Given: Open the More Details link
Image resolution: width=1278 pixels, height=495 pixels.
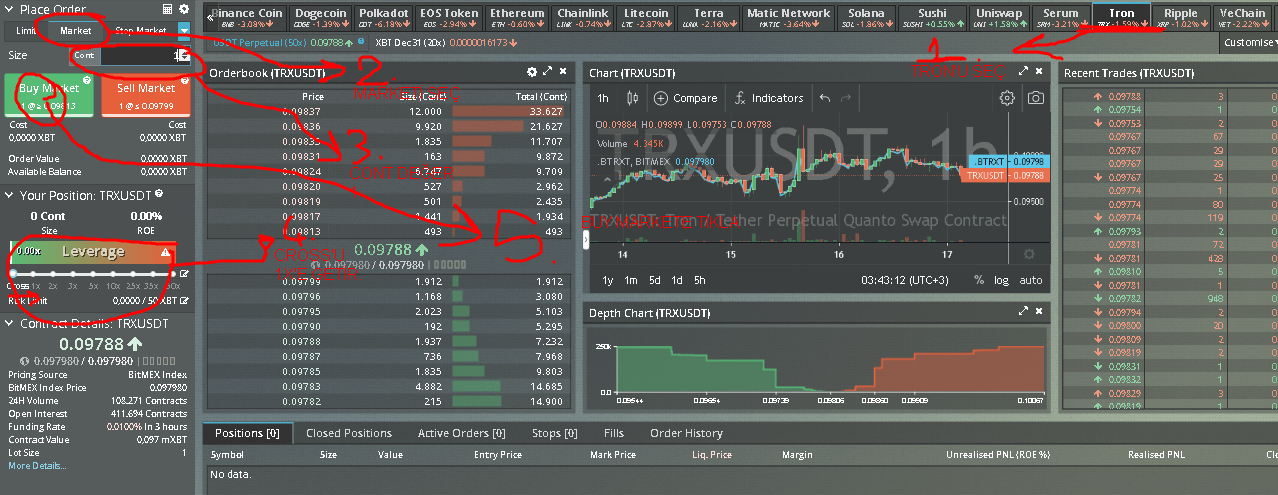Looking at the screenshot, I should pyautogui.click(x=36, y=466).
